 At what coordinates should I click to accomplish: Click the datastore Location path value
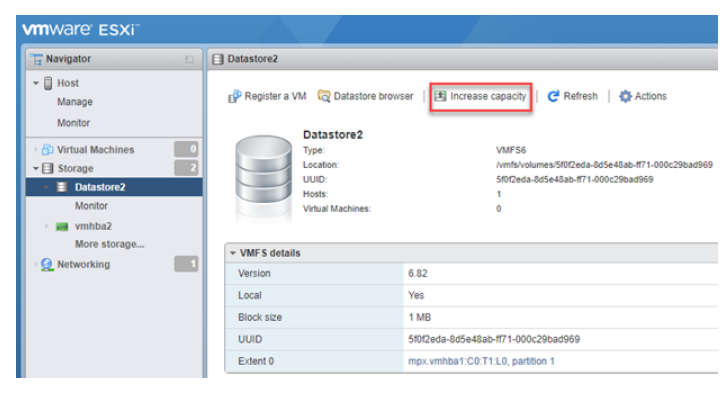point(604,165)
